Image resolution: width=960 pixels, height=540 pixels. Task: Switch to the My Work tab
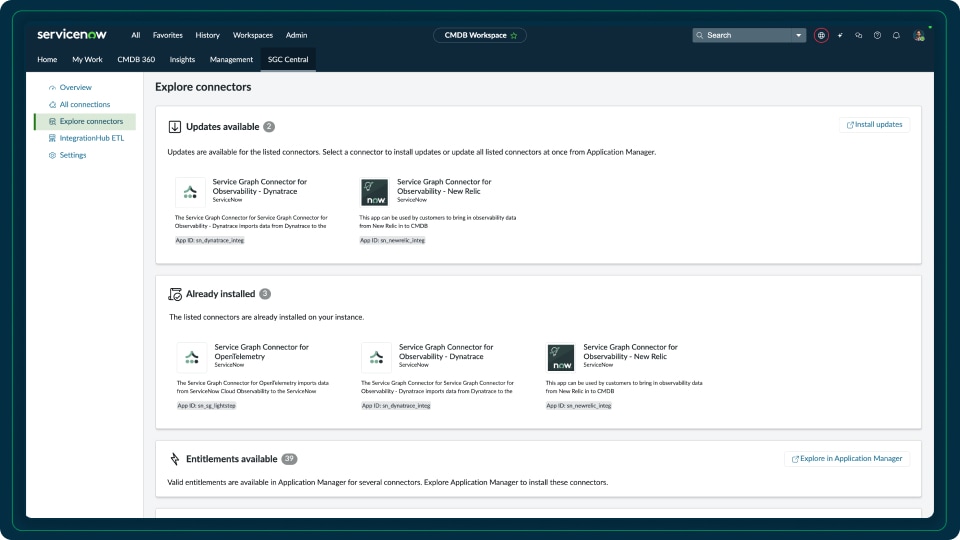click(88, 59)
